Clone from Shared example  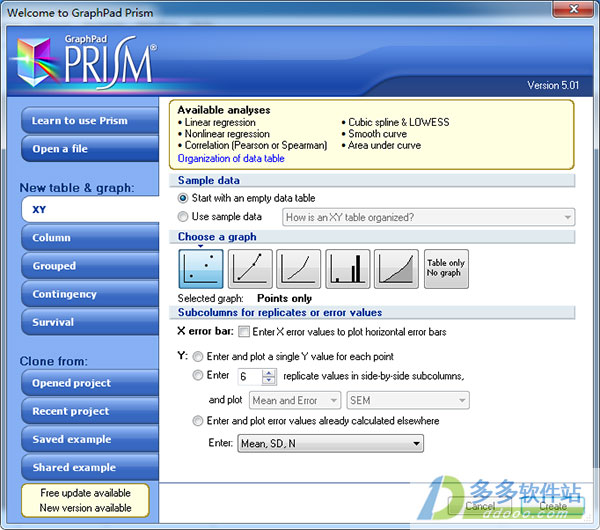(x=91, y=468)
